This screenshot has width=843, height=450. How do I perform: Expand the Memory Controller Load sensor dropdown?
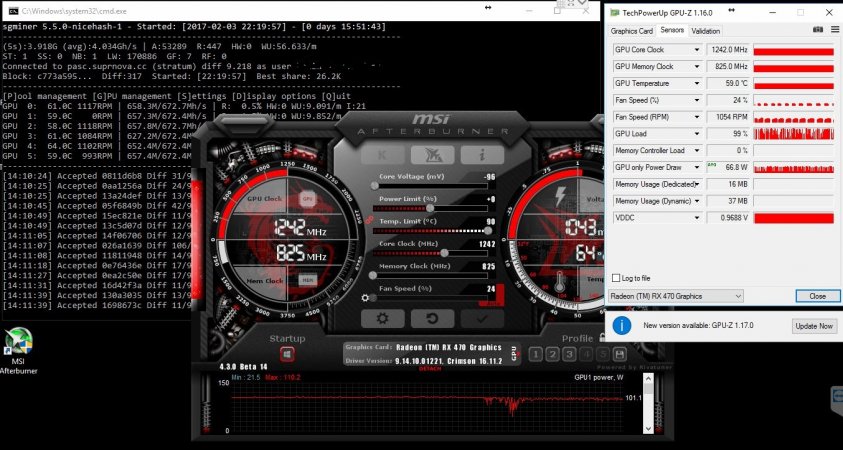(697, 151)
